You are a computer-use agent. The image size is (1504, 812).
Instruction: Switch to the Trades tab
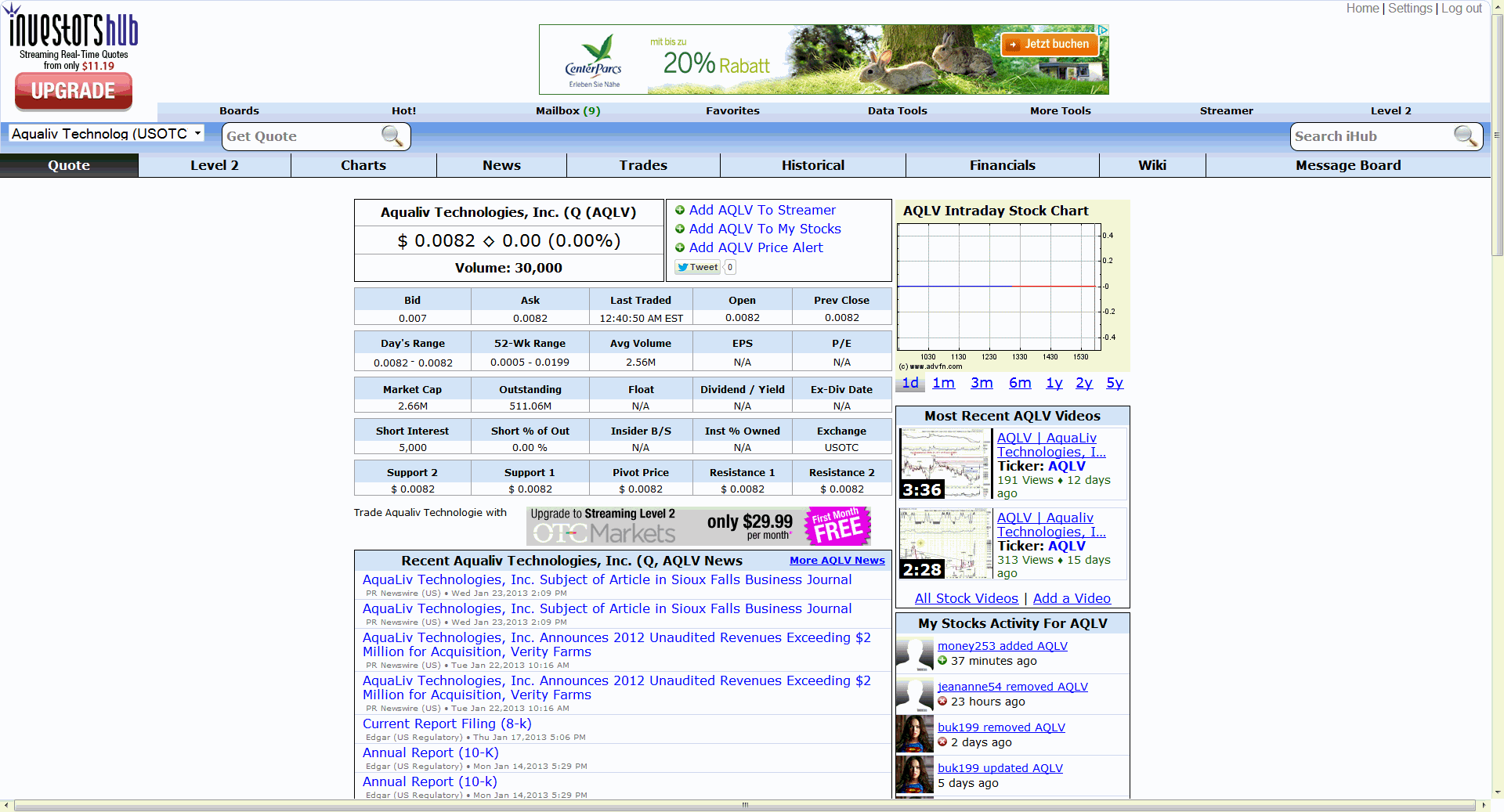[x=643, y=165]
